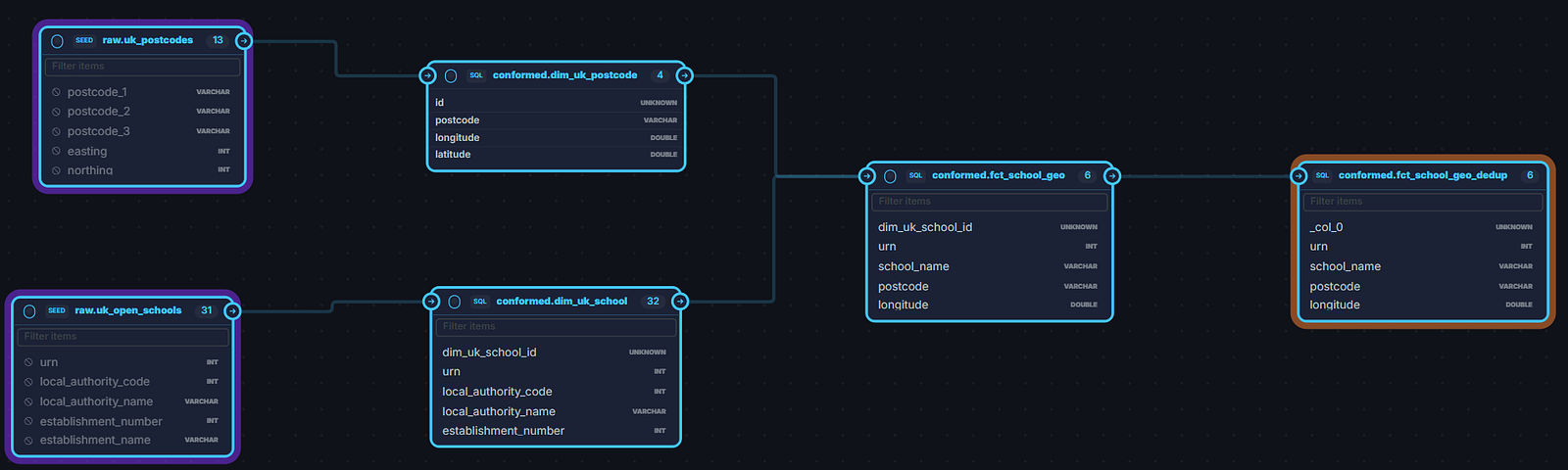
Task: Click the output arrow on conformed.dim_uk_school node
Action: [x=680, y=302]
